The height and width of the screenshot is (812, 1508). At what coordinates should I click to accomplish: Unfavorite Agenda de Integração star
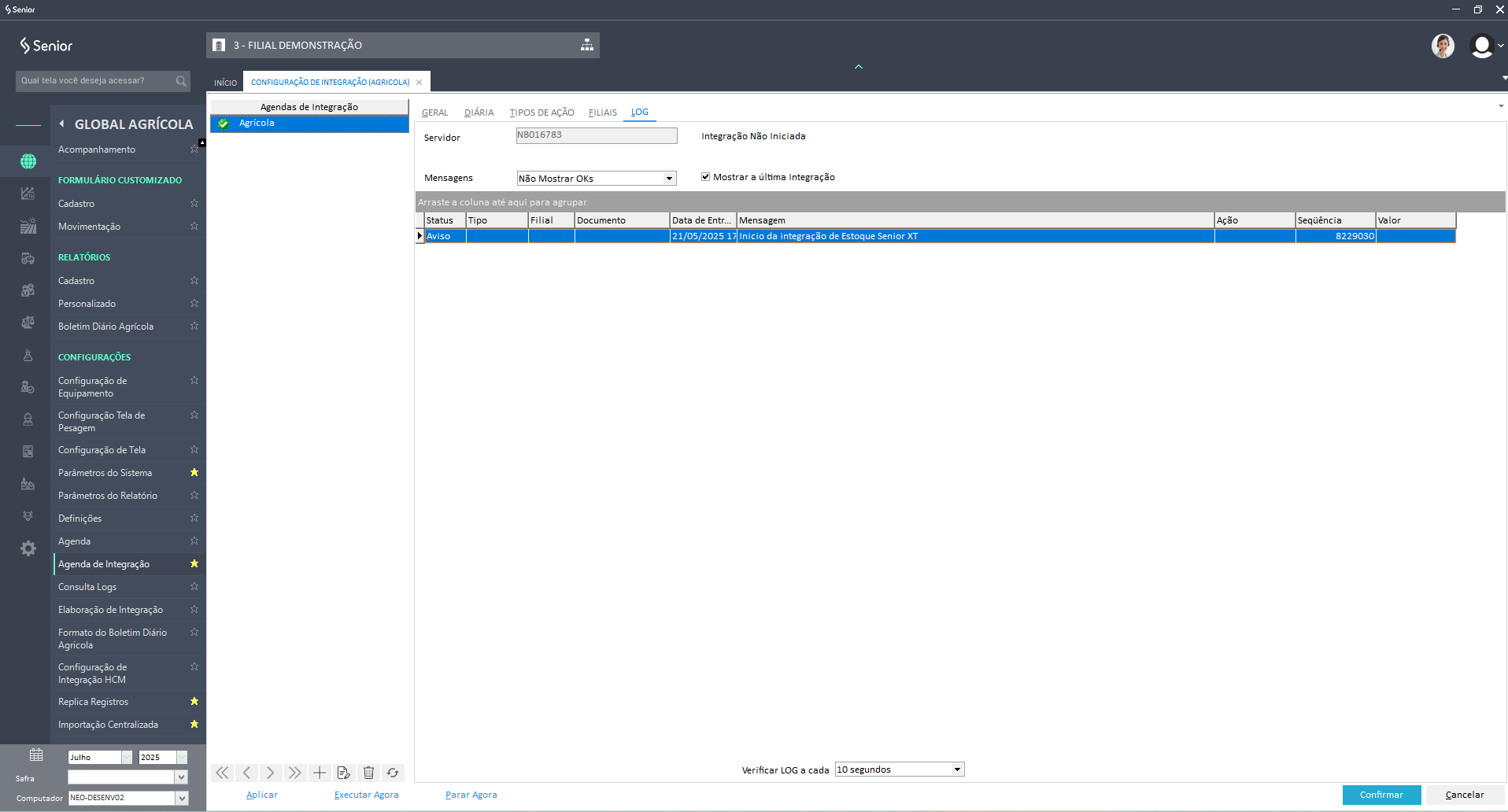(194, 563)
